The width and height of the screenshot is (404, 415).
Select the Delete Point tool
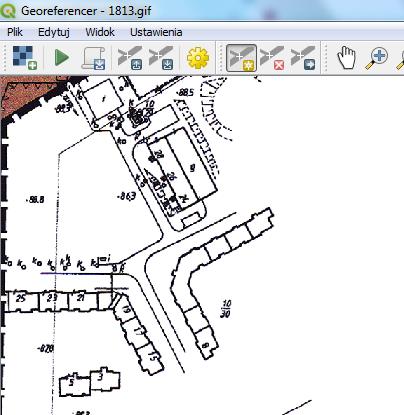coord(272,58)
